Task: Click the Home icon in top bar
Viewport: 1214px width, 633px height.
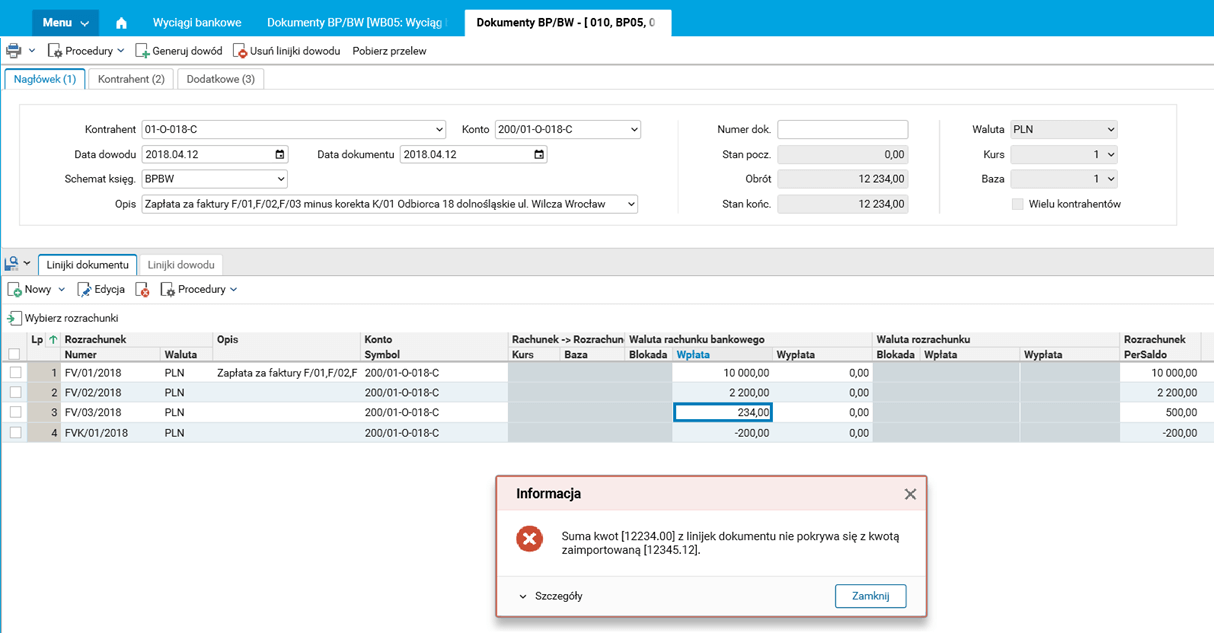Action: coord(121,23)
